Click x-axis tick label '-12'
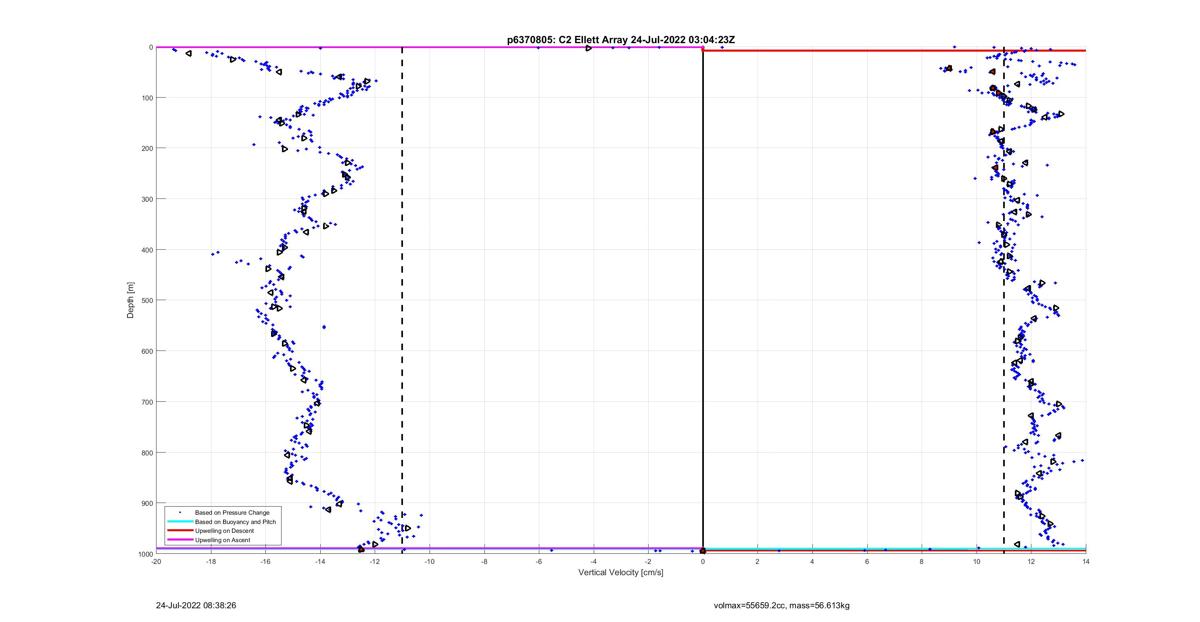 375,560
